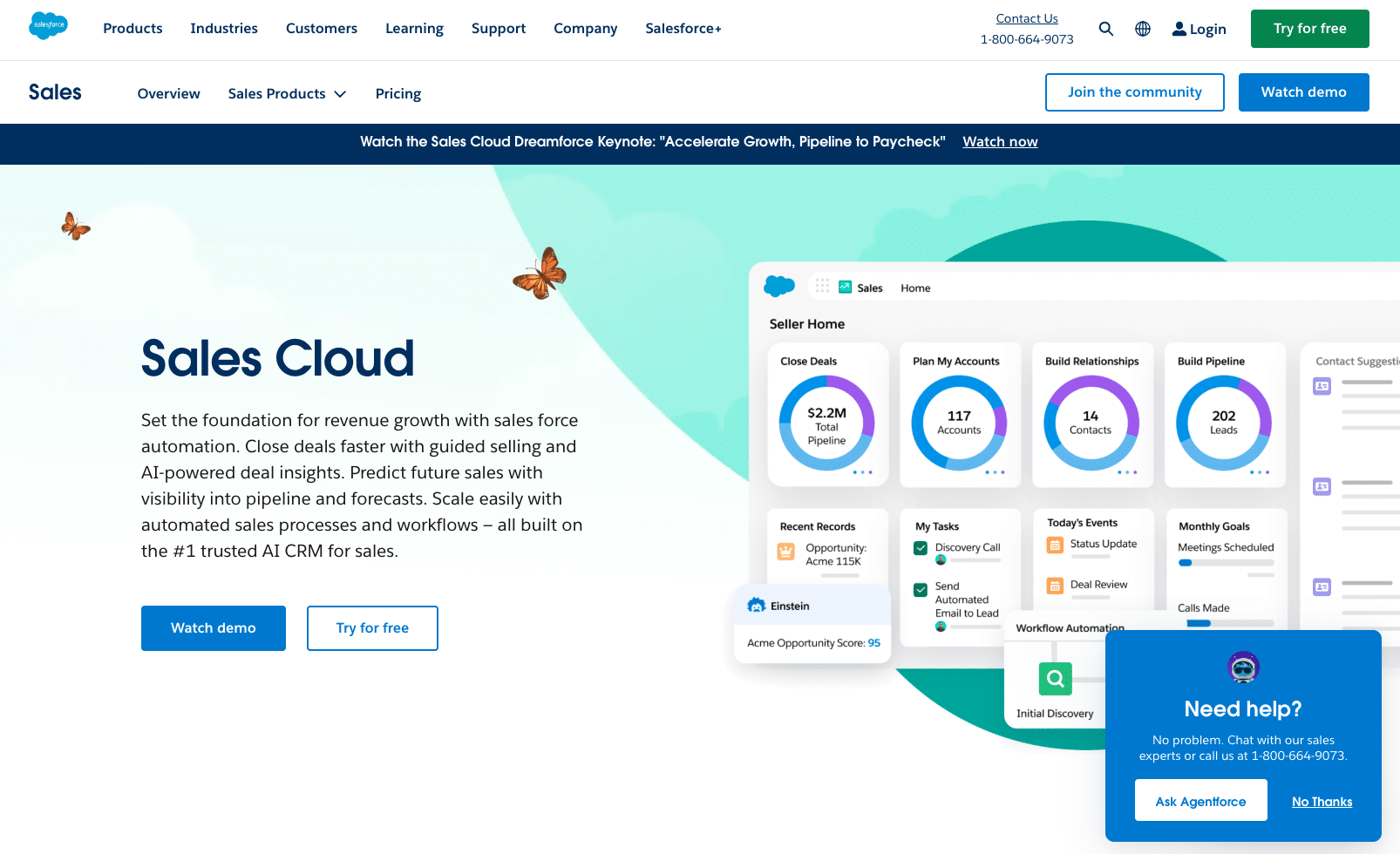Click the Today's Events heading
1400x854 pixels.
tap(1083, 523)
